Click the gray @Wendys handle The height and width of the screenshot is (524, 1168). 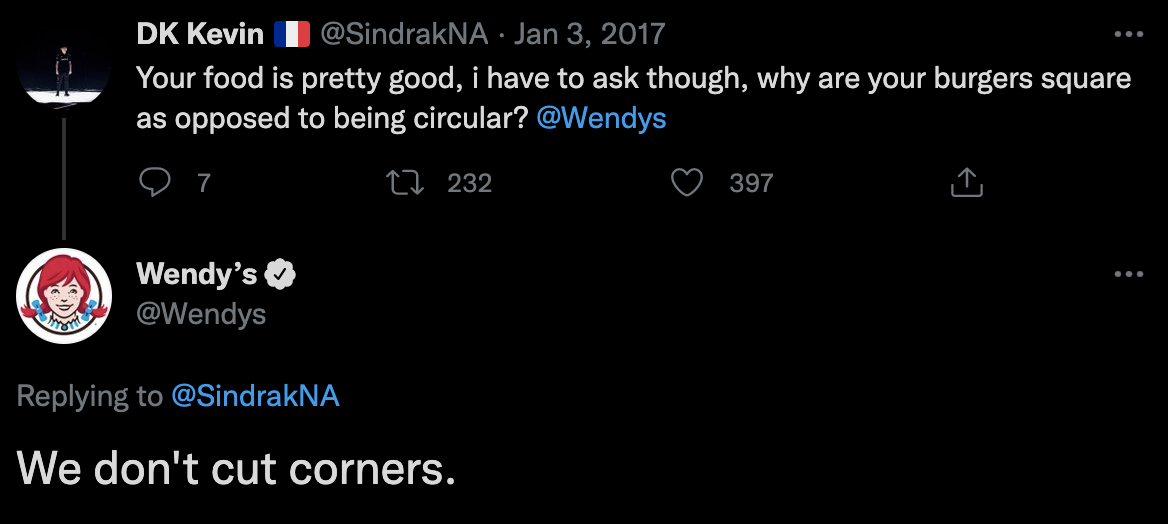click(x=201, y=314)
